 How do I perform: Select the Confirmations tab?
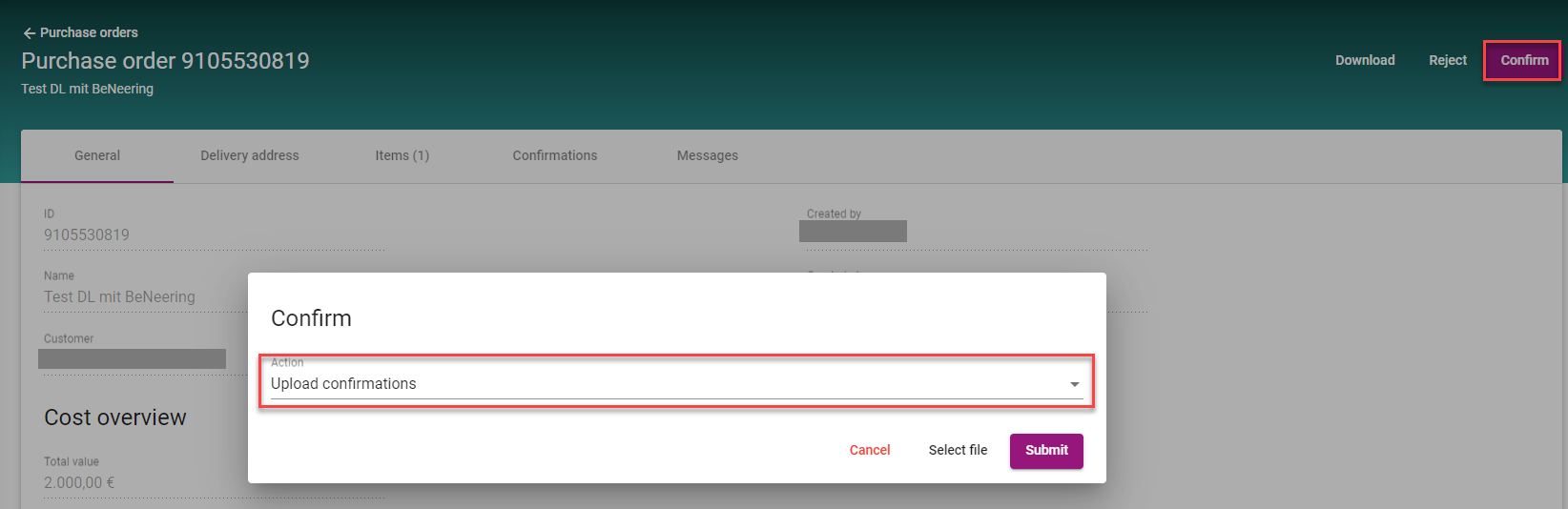click(554, 155)
